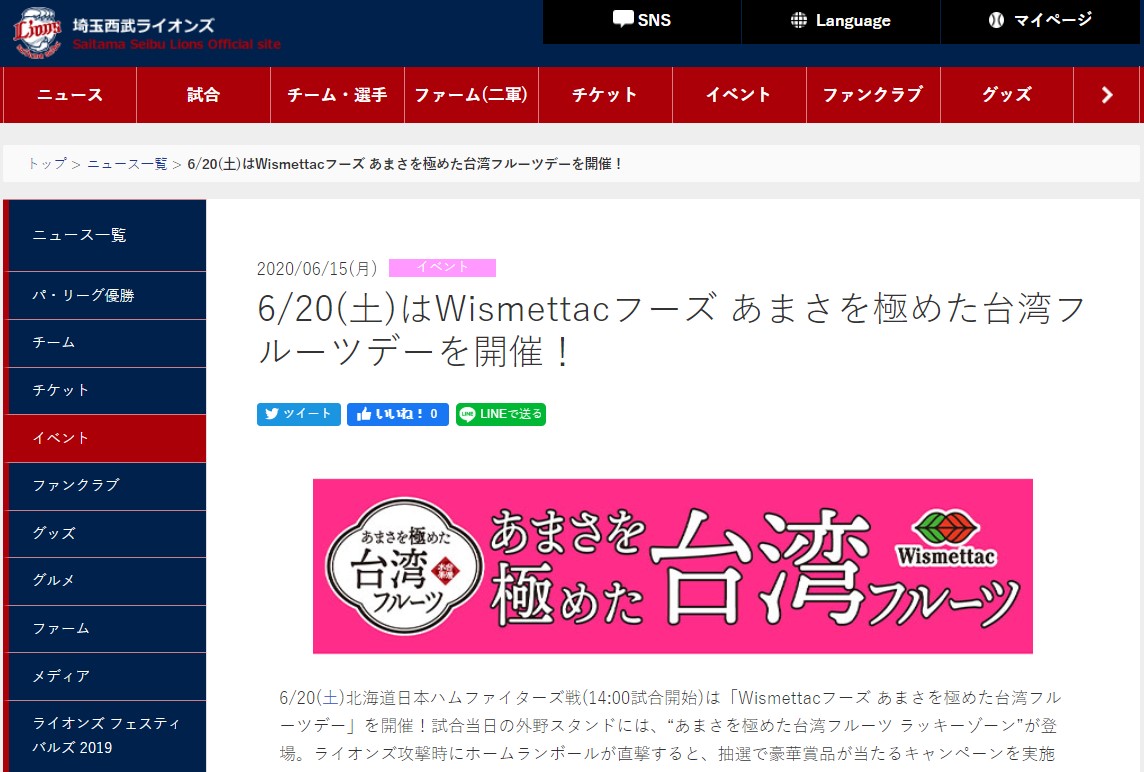The width and height of the screenshot is (1144, 772).
Task: Select ライオンズ フェスティバルズ 2019 in sidebar
Action: (x=105, y=736)
